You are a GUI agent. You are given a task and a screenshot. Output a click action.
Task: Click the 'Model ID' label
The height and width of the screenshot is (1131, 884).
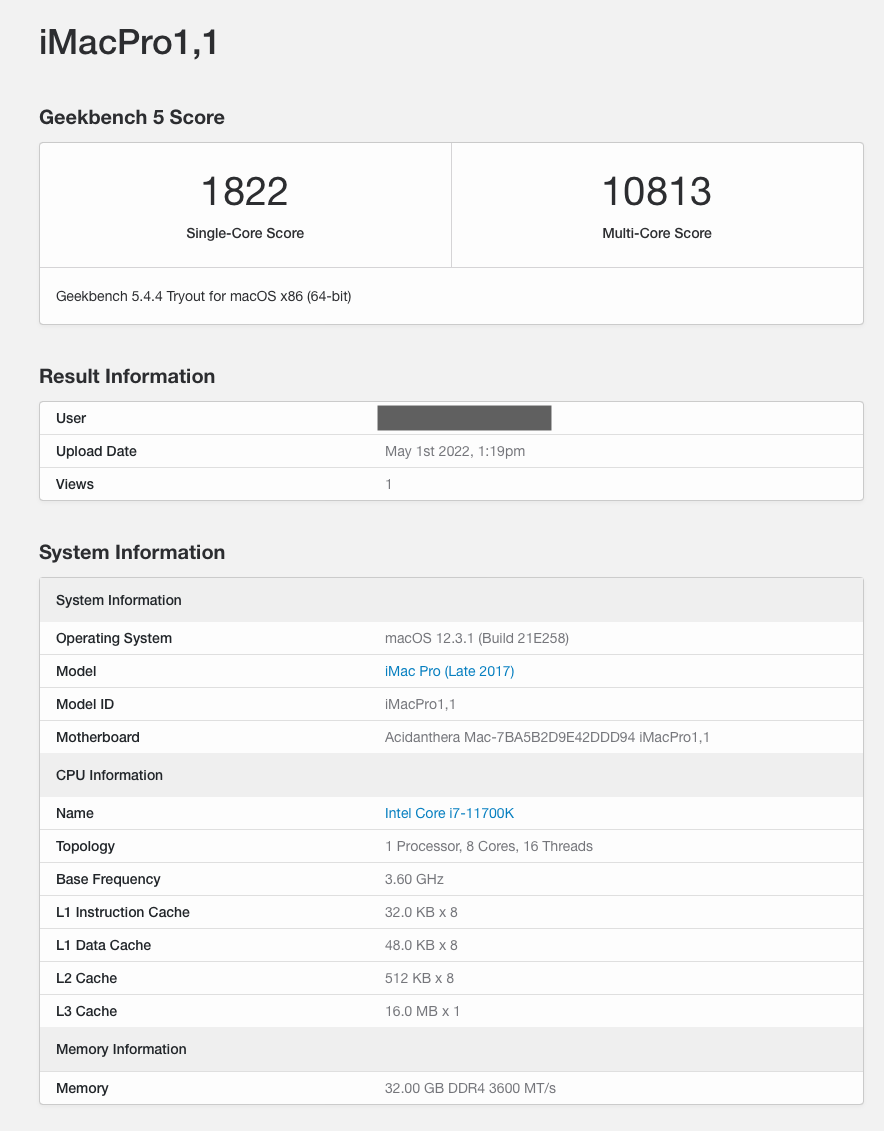85,705
